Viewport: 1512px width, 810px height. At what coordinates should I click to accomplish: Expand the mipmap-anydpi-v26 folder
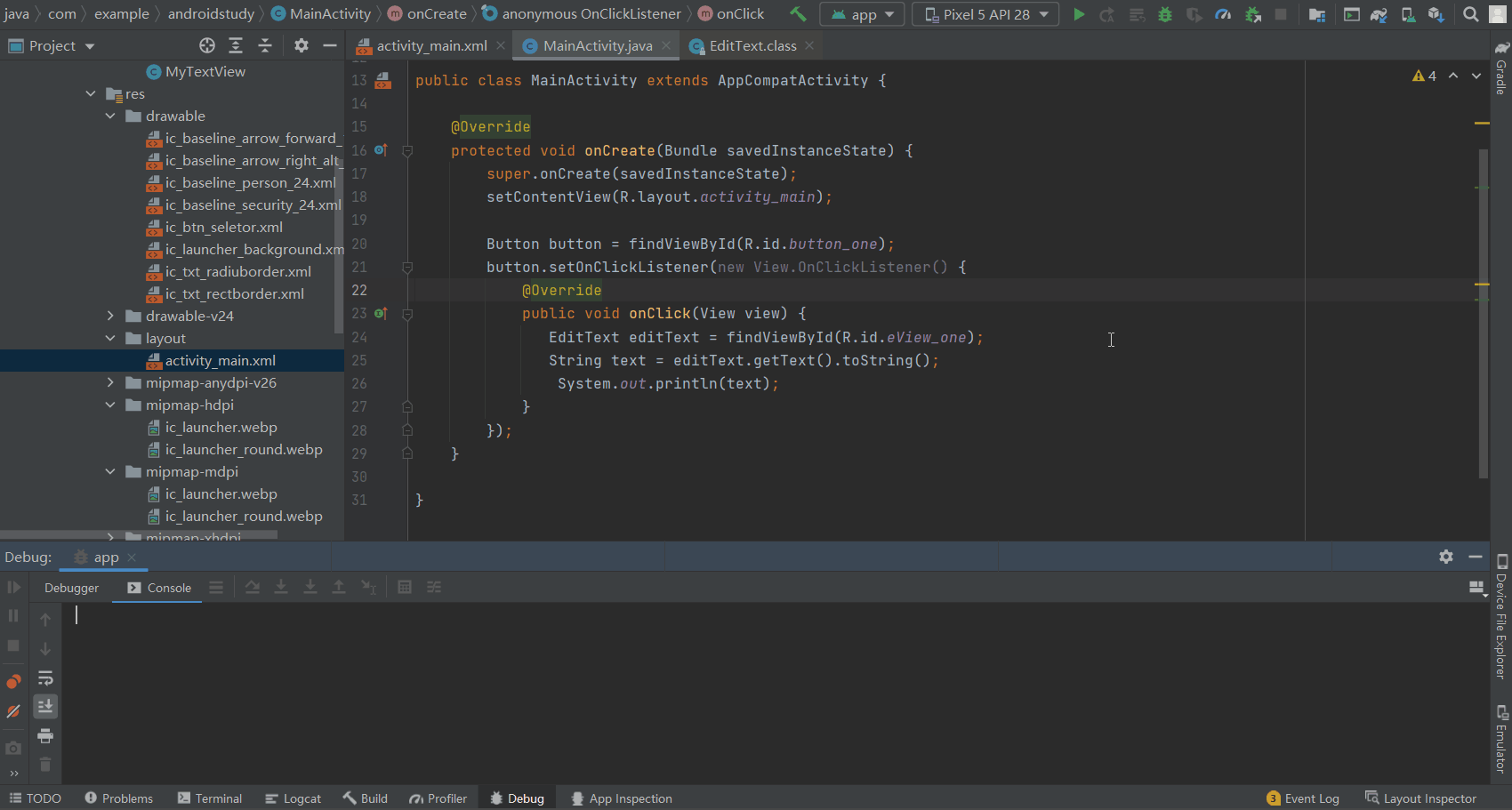click(110, 382)
